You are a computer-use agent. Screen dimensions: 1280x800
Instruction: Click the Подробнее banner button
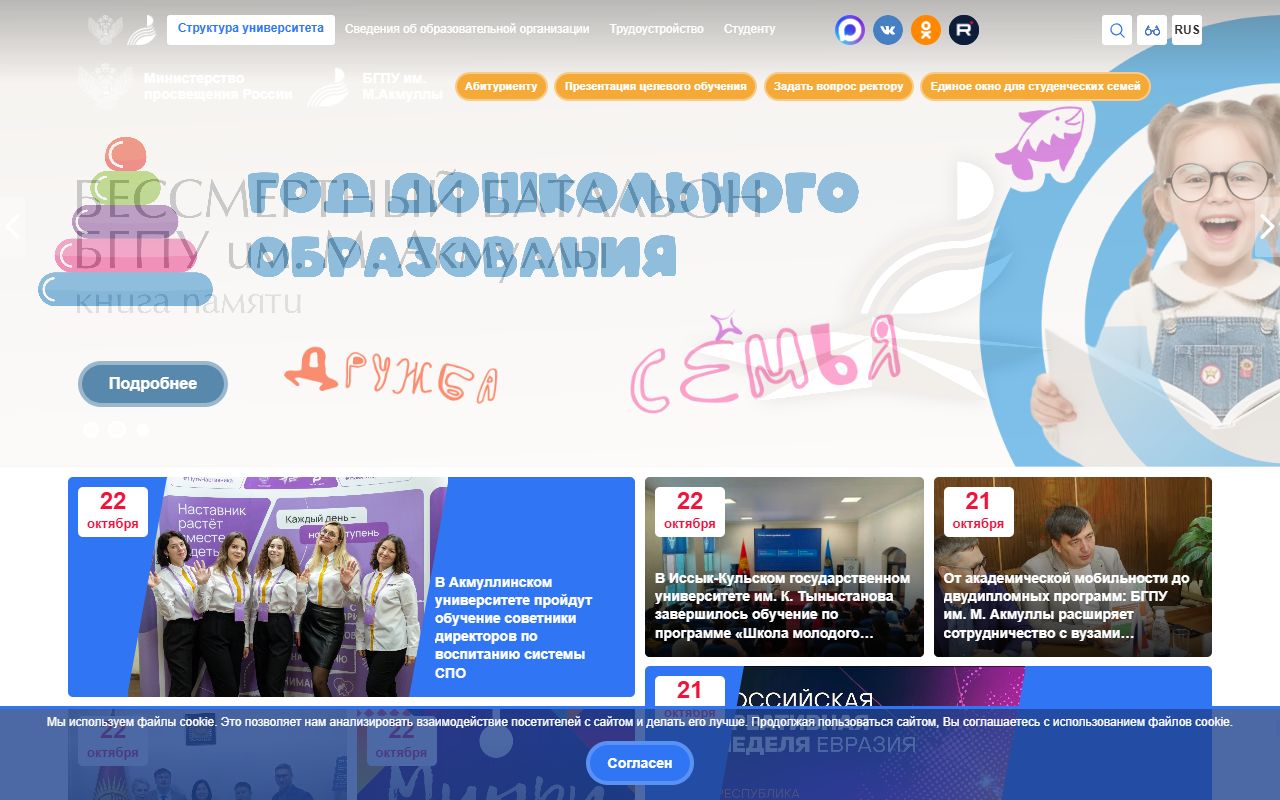[153, 384]
